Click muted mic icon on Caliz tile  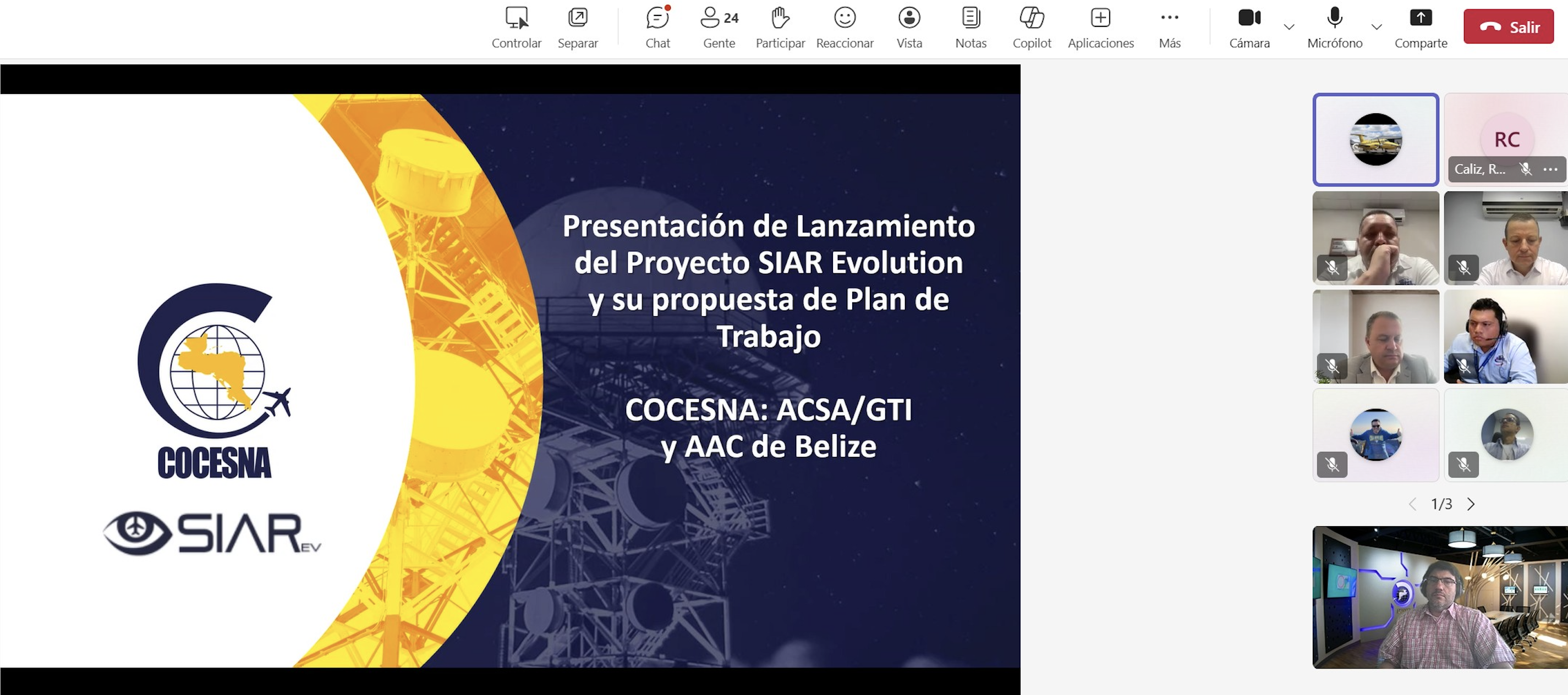click(1526, 169)
